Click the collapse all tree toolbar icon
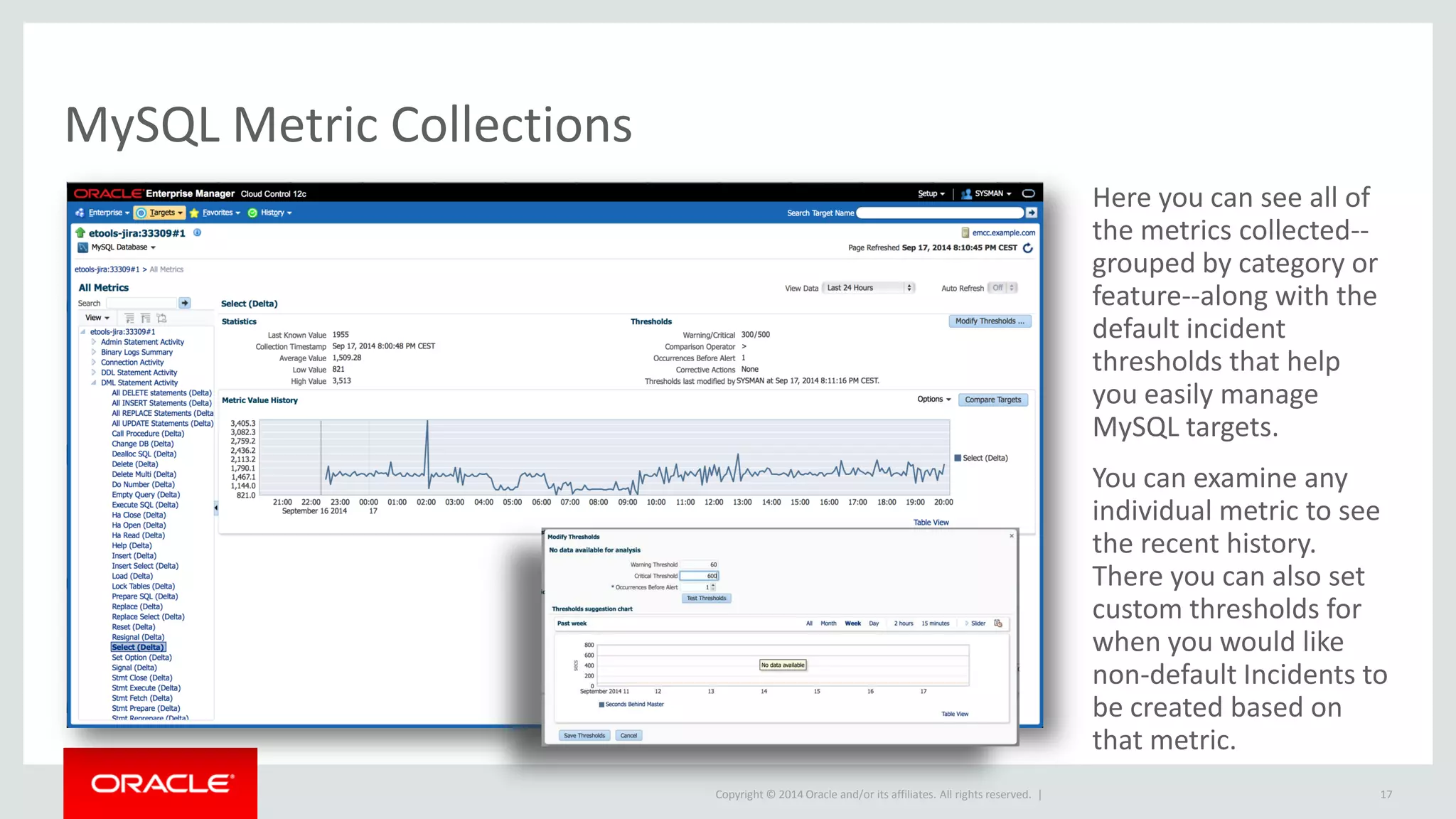The width and height of the screenshot is (1456, 819). (x=145, y=318)
